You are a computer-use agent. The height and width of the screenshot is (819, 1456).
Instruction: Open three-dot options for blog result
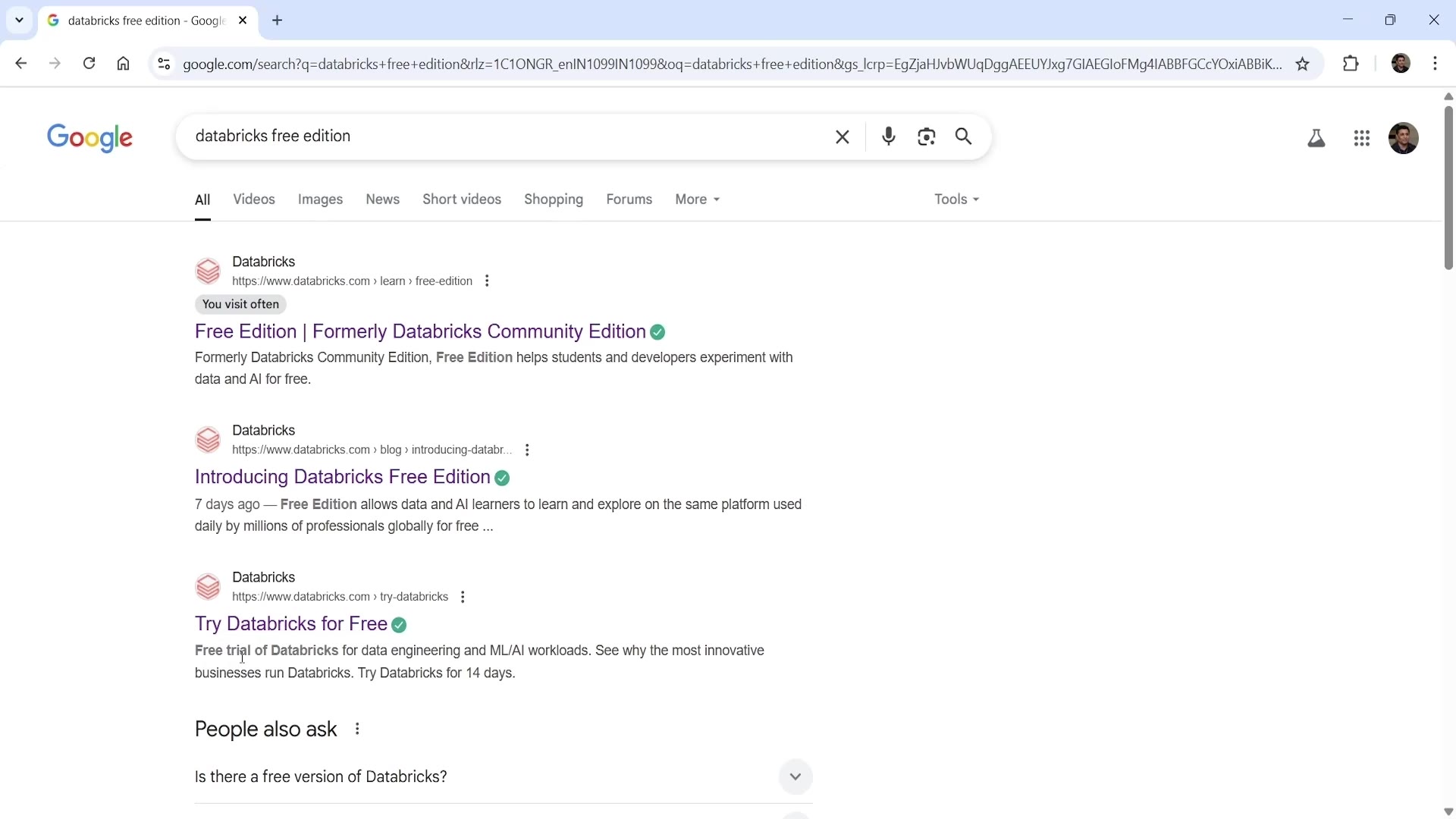point(529,451)
